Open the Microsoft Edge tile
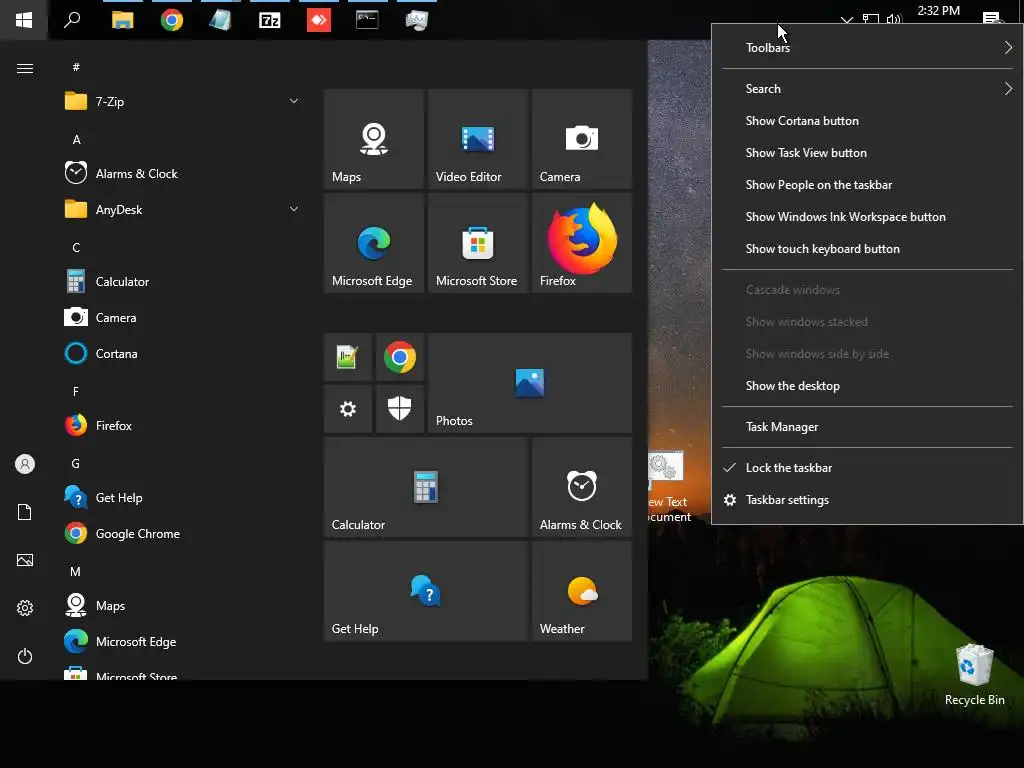This screenshot has height=768, width=1024. pos(374,243)
